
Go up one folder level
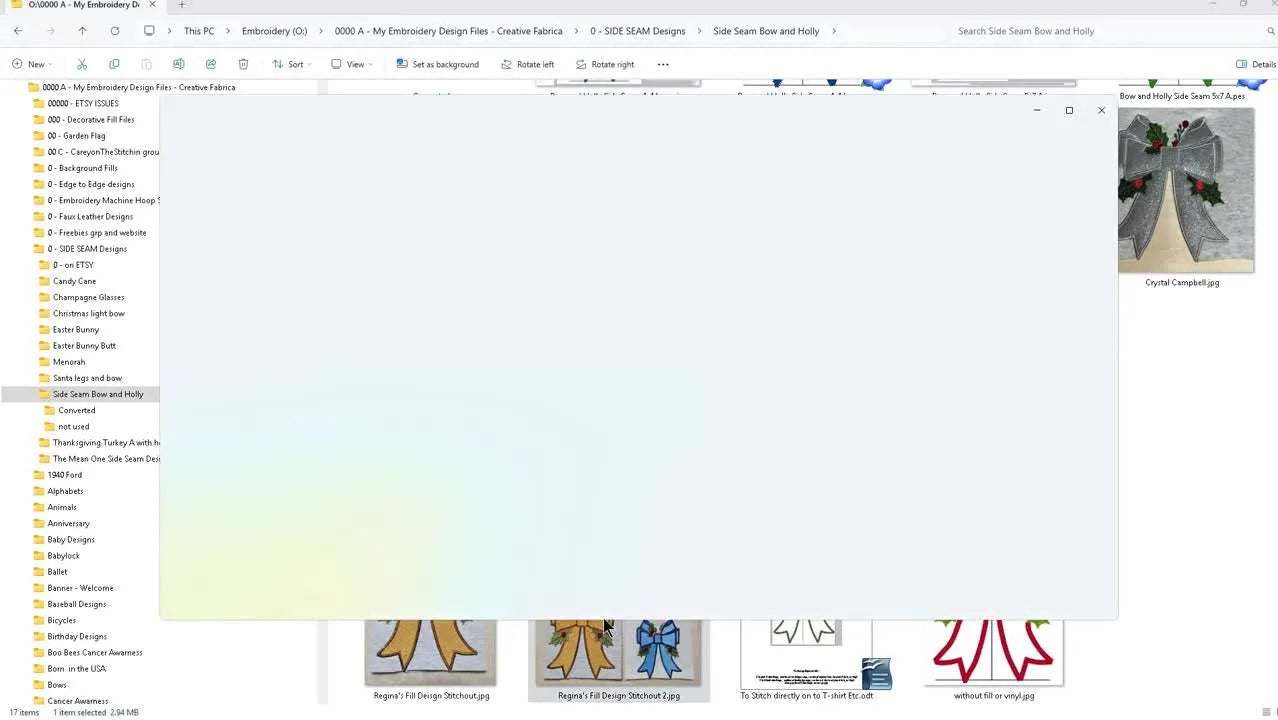pos(82,31)
